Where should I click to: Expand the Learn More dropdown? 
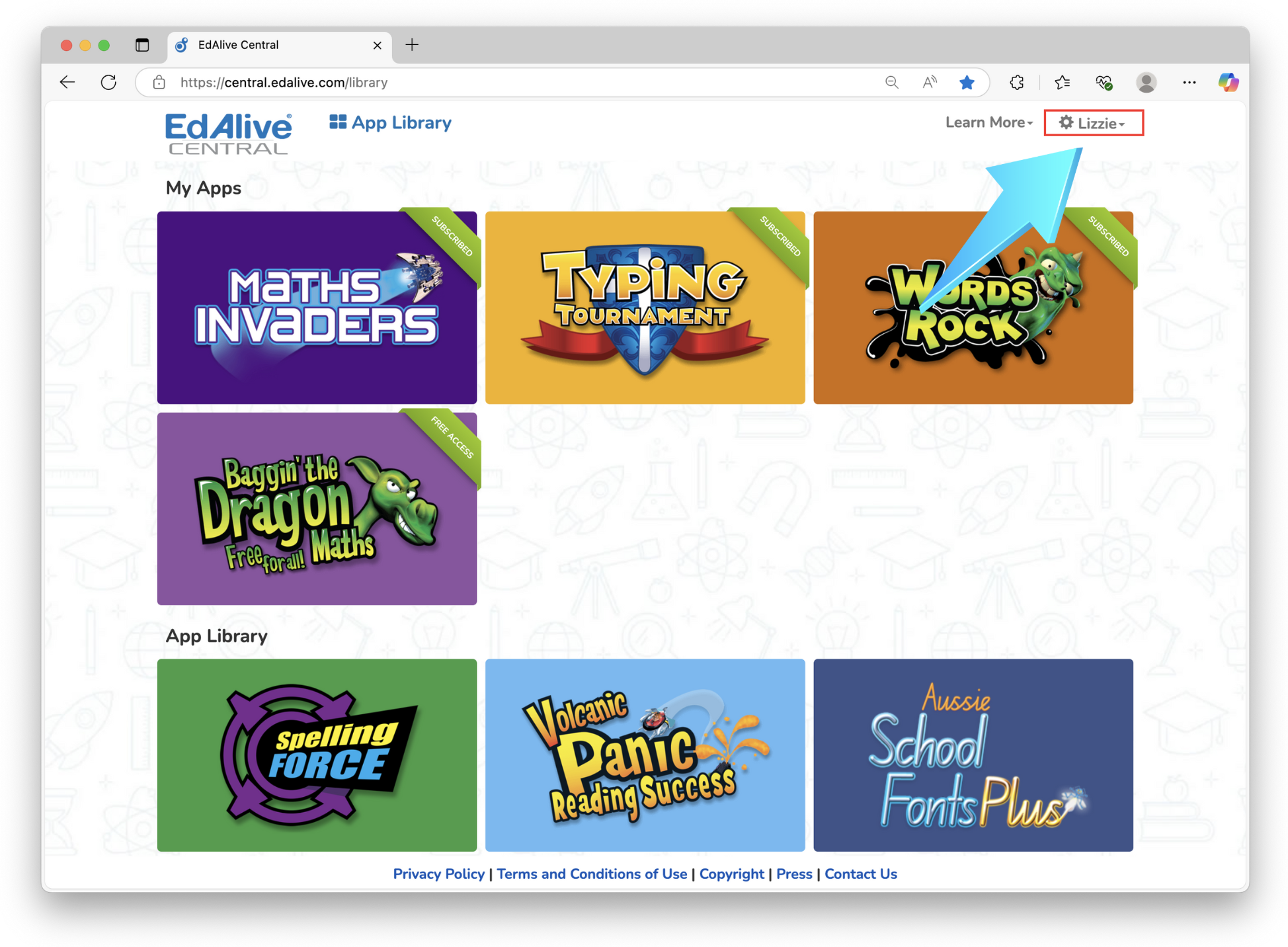988,122
